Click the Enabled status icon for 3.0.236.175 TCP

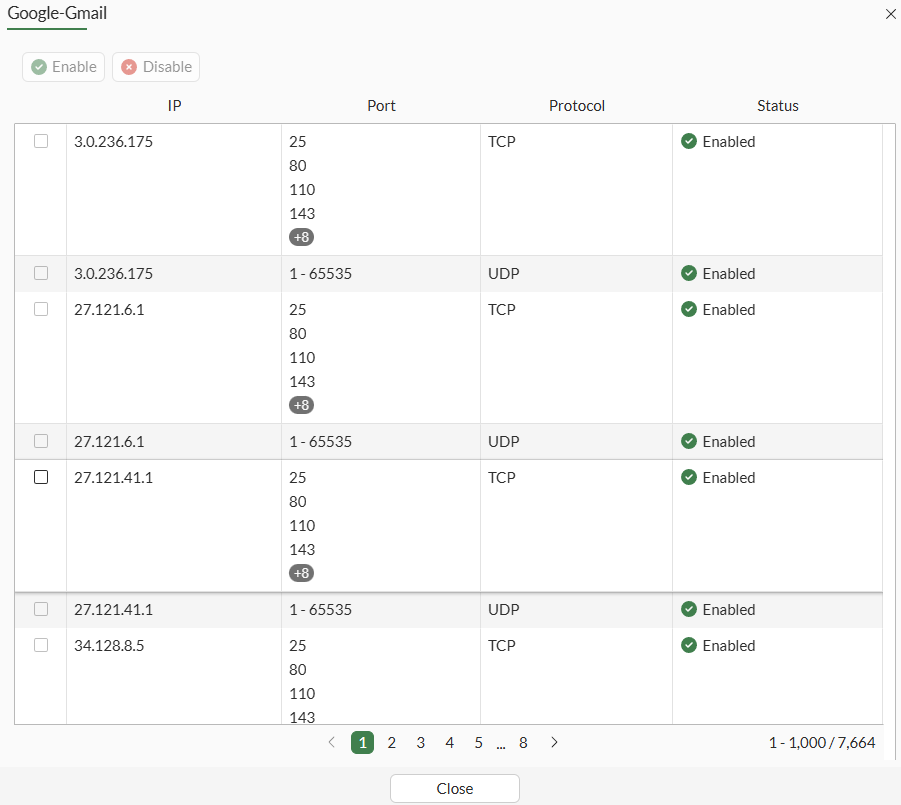click(x=689, y=141)
